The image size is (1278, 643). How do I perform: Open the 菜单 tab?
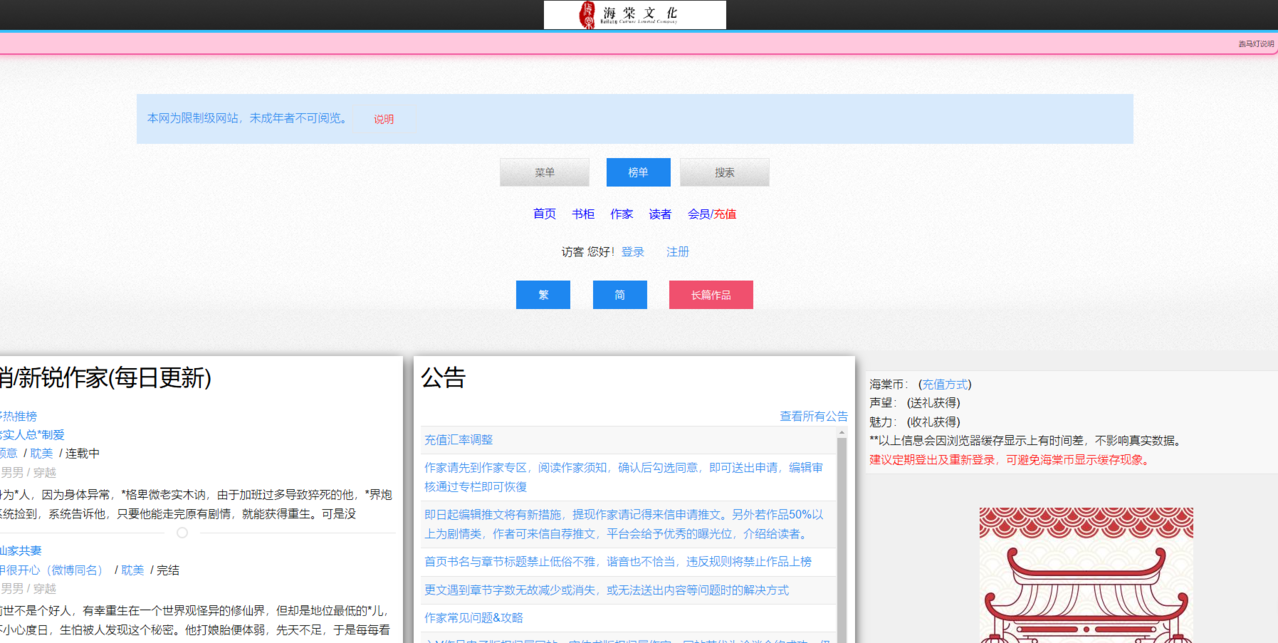(x=544, y=171)
